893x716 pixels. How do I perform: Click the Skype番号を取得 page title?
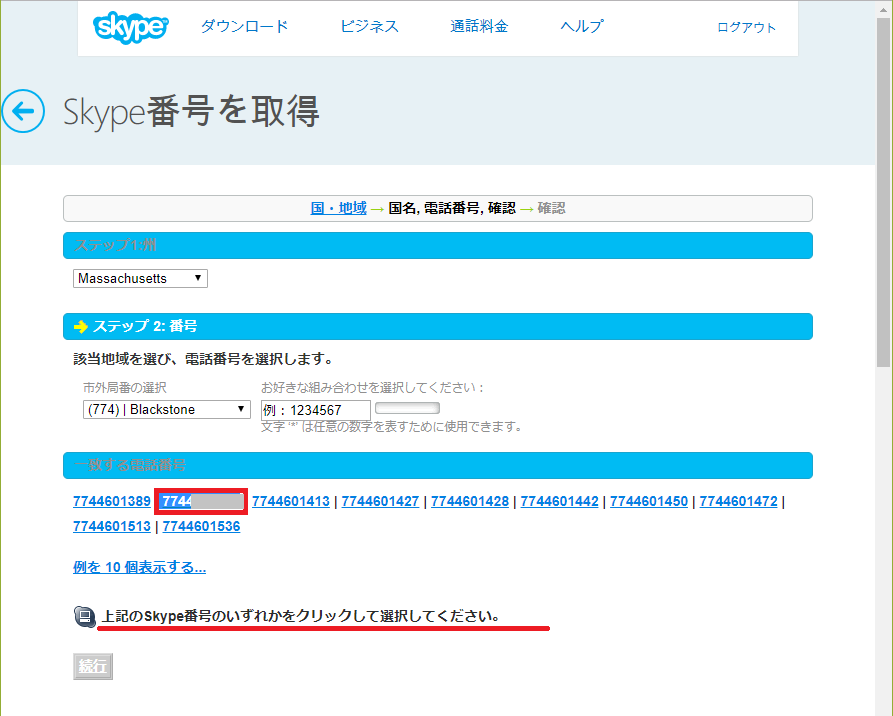pyautogui.click(x=191, y=111)
